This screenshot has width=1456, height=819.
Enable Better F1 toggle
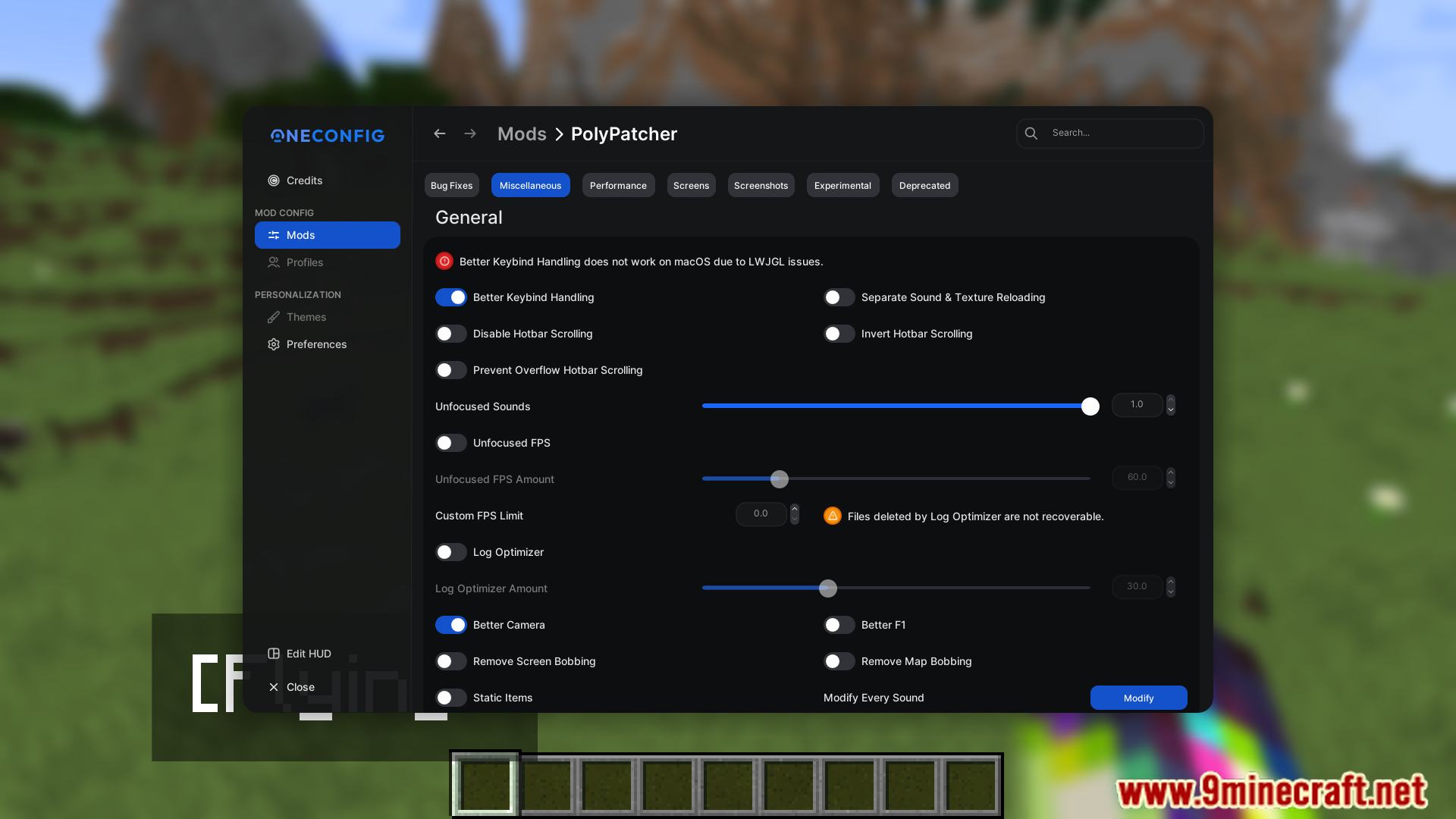click(x=839, y=625)
